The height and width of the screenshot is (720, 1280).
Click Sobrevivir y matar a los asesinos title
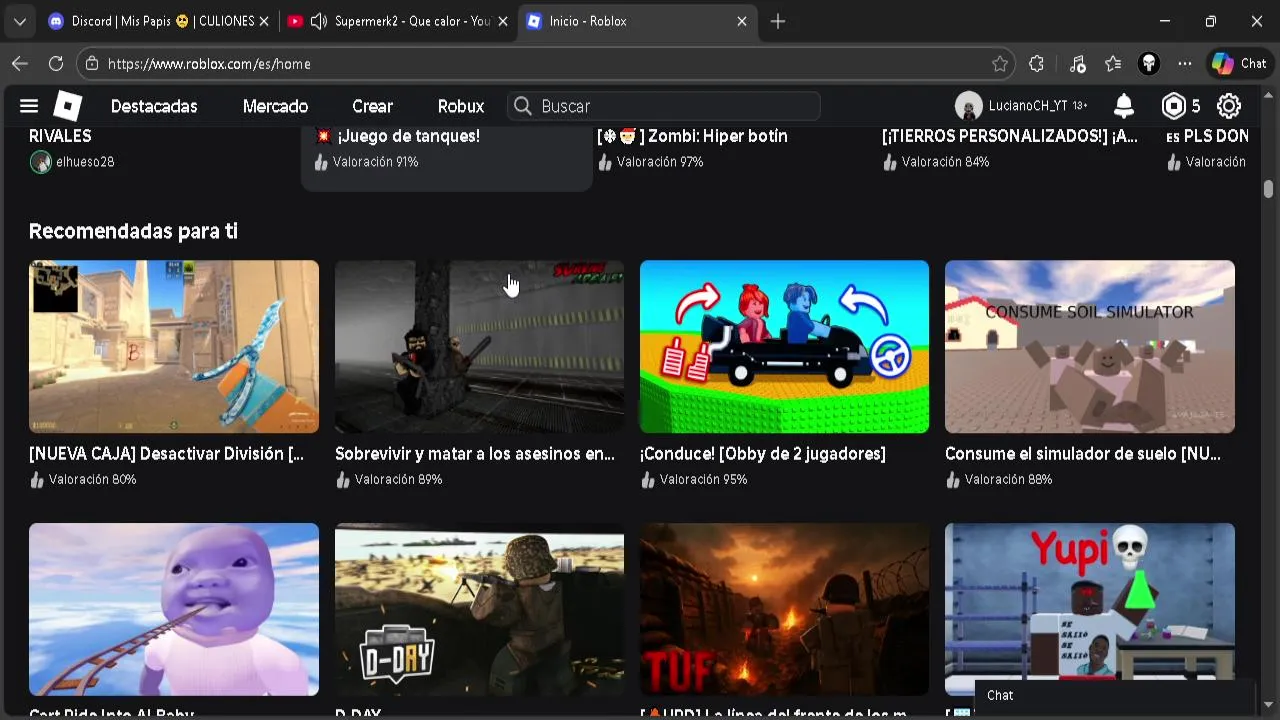[475, 454]
